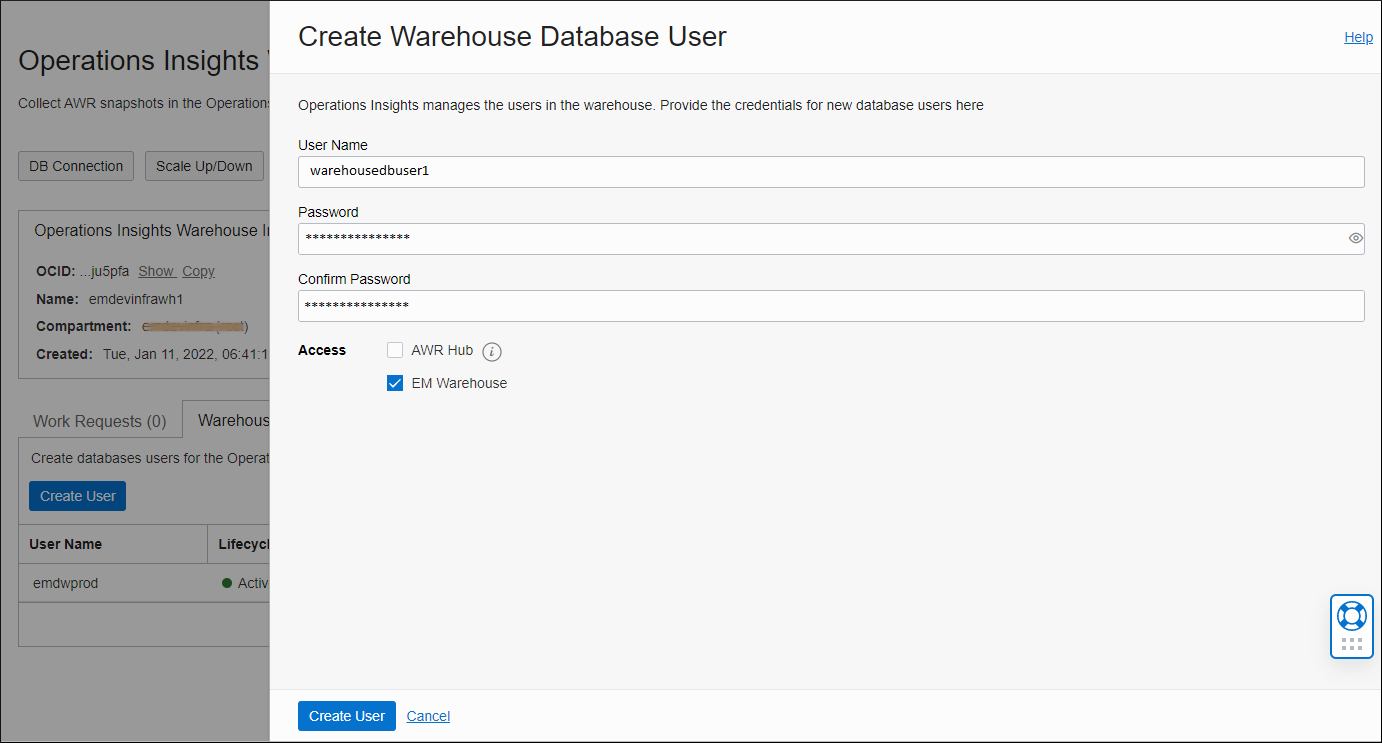The image size is (1382, 743).
Task: Click Create User in the left panel
Action: coord(77,495)
